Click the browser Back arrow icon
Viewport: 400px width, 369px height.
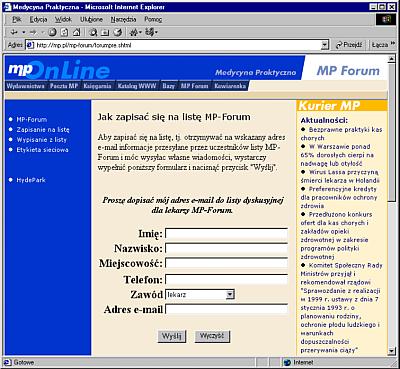13,32
